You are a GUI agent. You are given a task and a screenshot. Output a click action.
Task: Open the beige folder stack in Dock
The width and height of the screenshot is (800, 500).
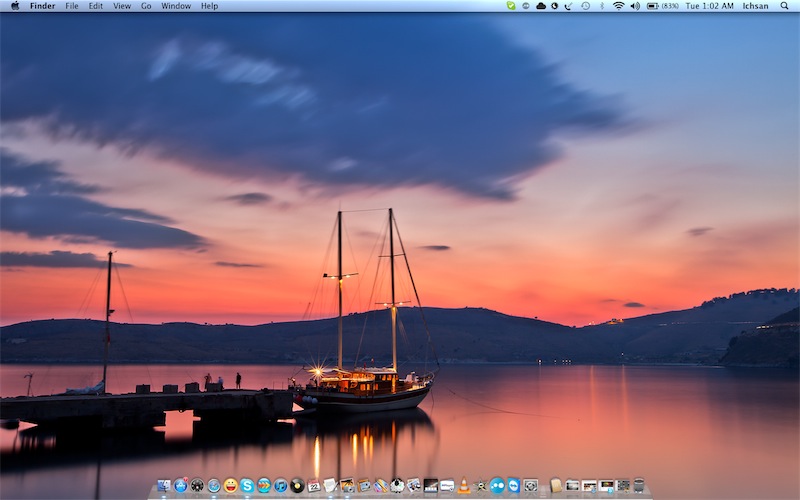pyautogui.click(x=556, y=485)
